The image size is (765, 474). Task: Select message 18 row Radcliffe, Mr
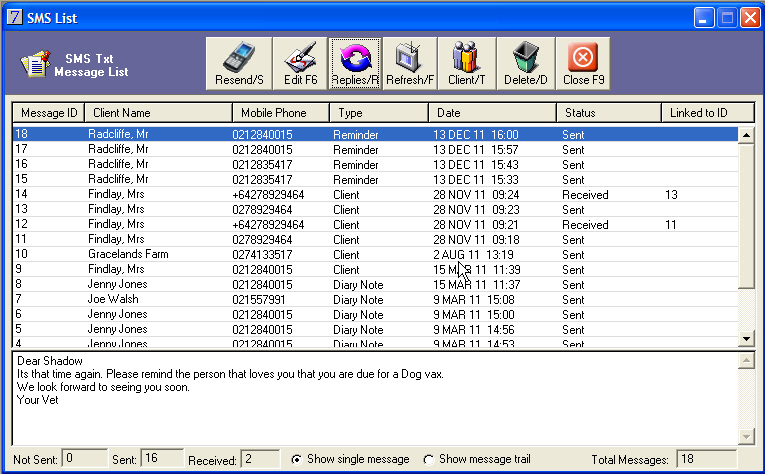[x=375, y=134]
